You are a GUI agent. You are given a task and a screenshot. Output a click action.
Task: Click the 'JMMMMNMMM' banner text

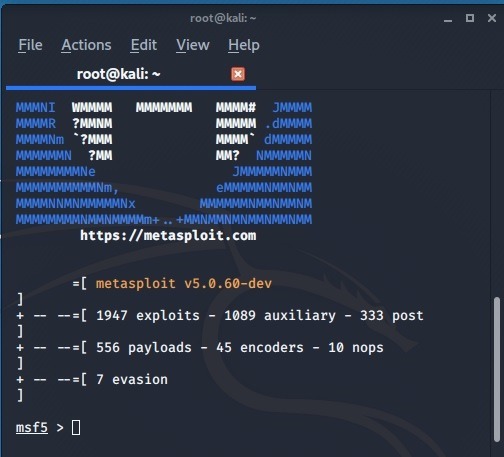coord(272,172)
